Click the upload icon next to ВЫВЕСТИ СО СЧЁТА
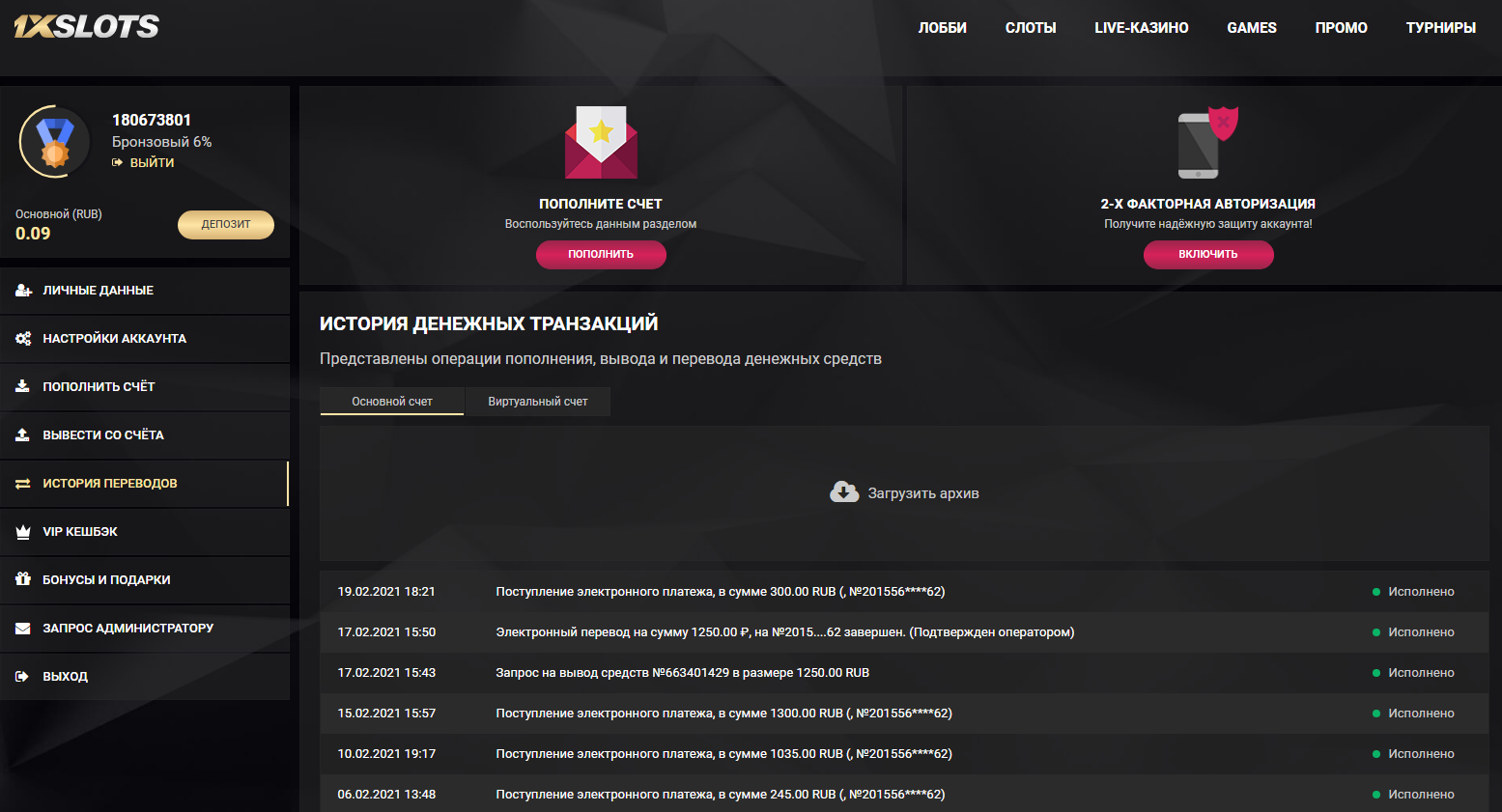 coord(23,435)
